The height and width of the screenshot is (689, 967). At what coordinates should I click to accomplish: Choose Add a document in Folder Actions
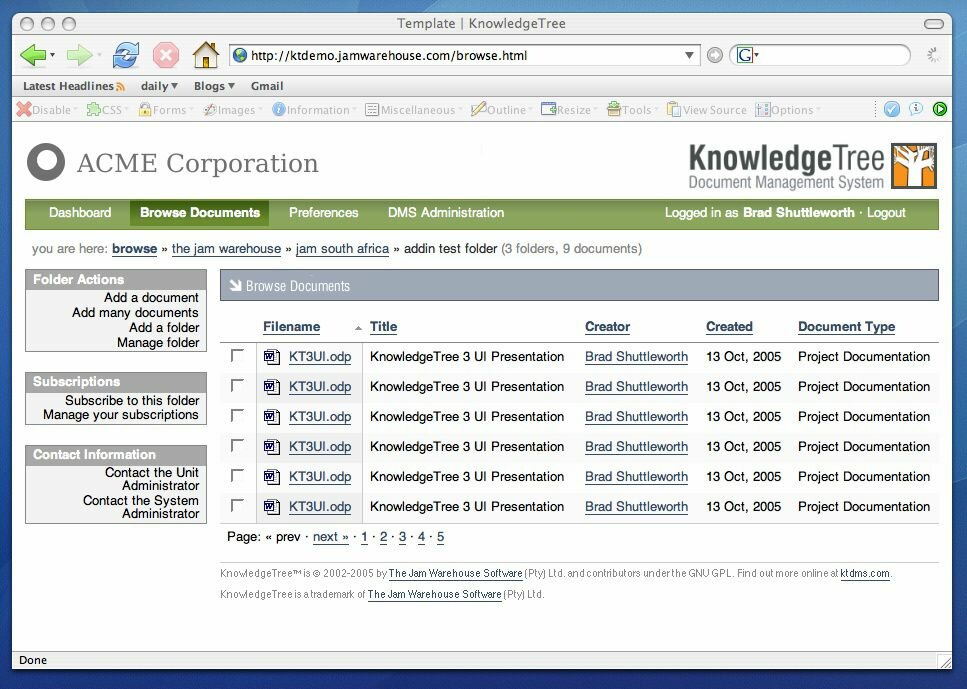151,297
